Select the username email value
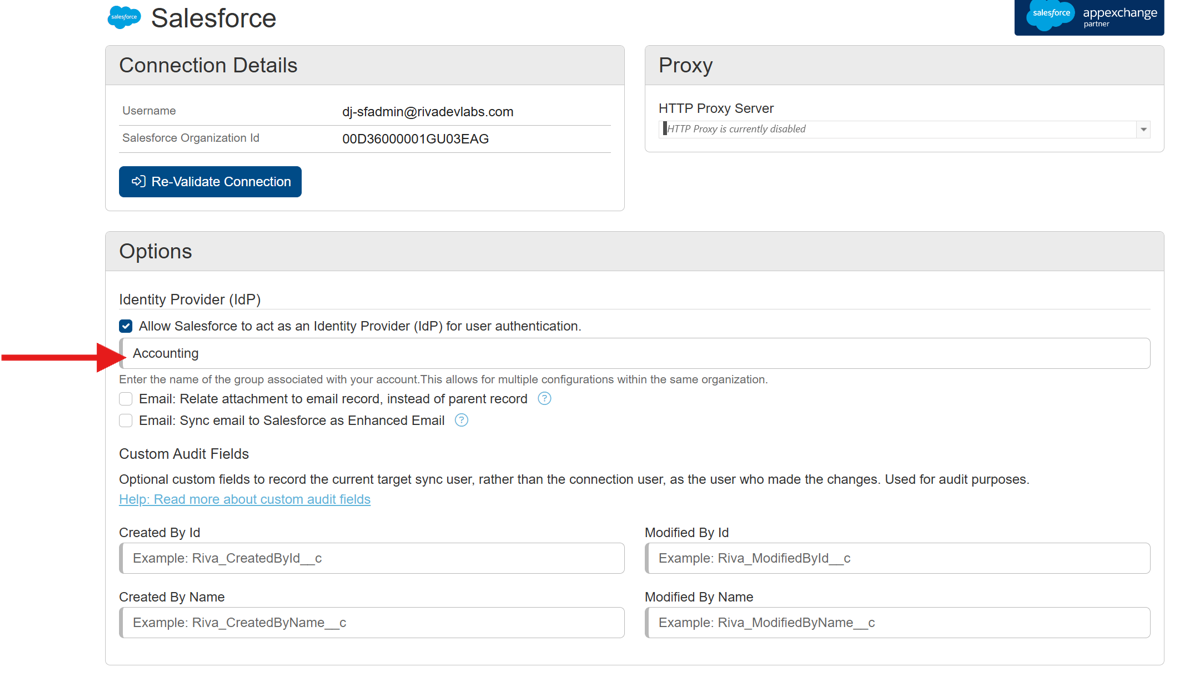 tap(428, 112)
